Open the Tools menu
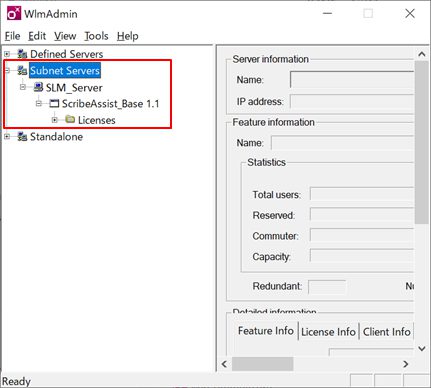431x388 pixels. pos(96,36)
